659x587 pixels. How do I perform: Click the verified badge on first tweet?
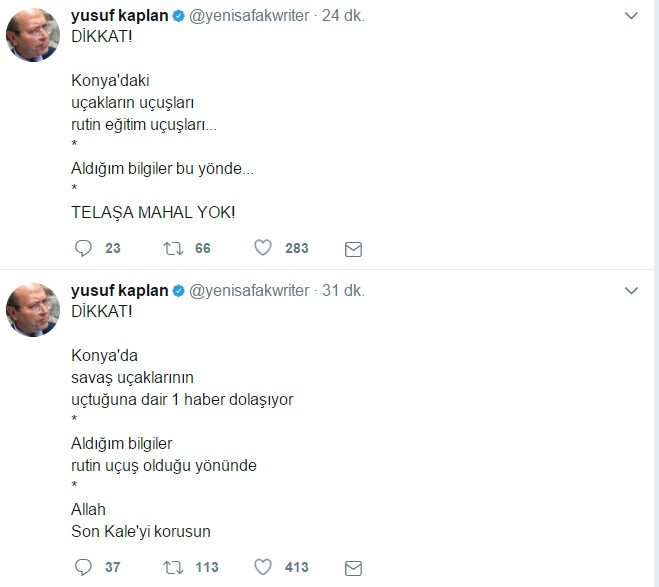178,16
